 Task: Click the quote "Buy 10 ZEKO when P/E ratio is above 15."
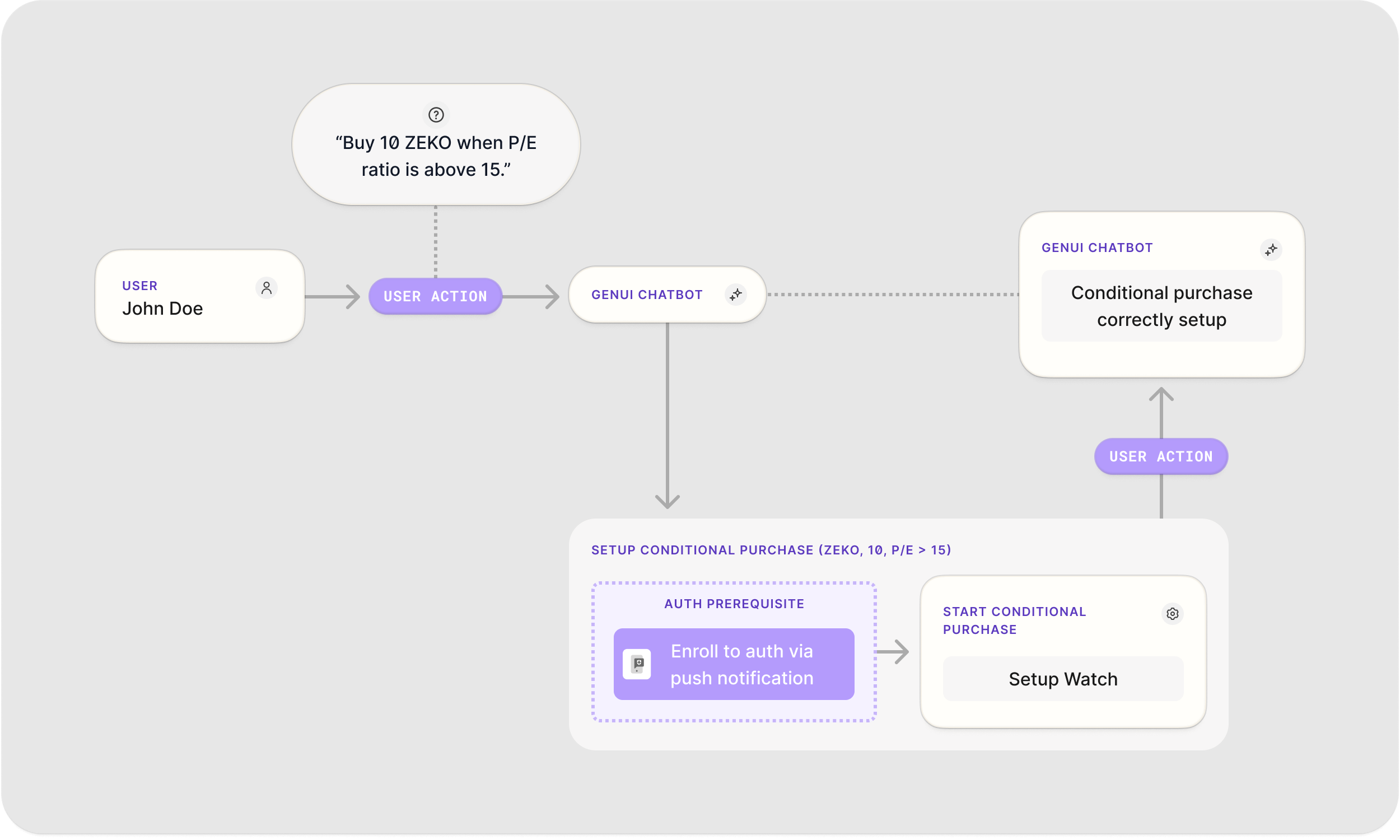436,156
